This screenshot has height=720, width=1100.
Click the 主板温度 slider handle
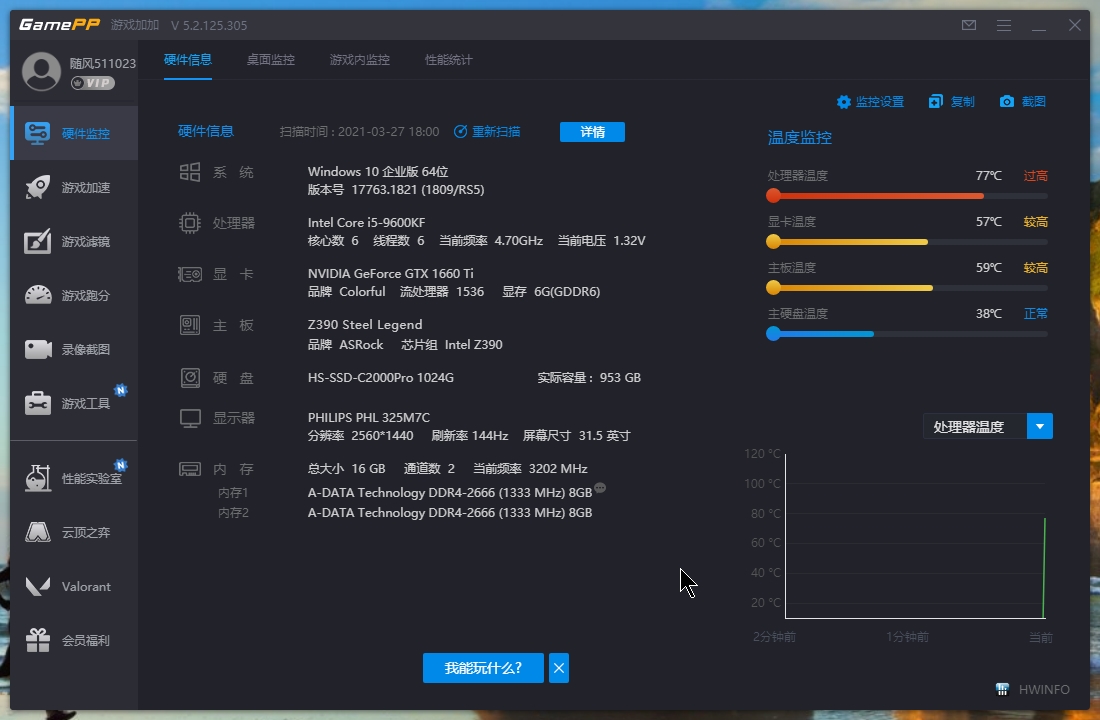click(773, 288)
